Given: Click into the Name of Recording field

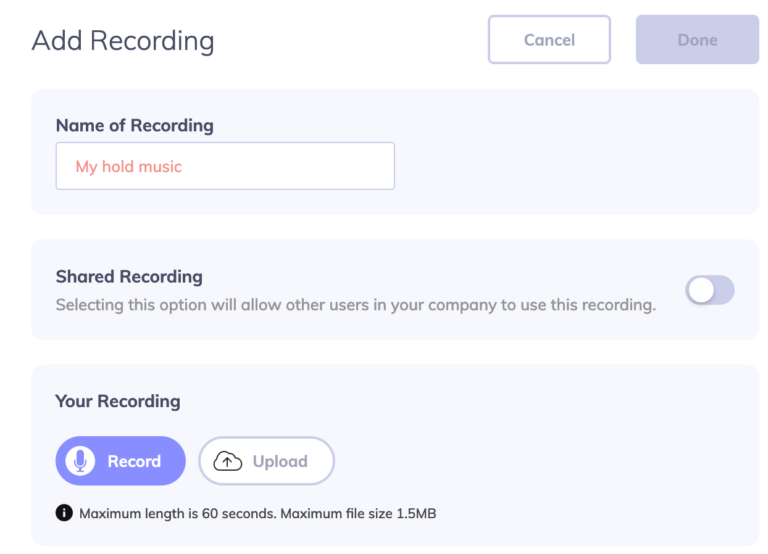Looking at the screenshot, I should [225, 166].
